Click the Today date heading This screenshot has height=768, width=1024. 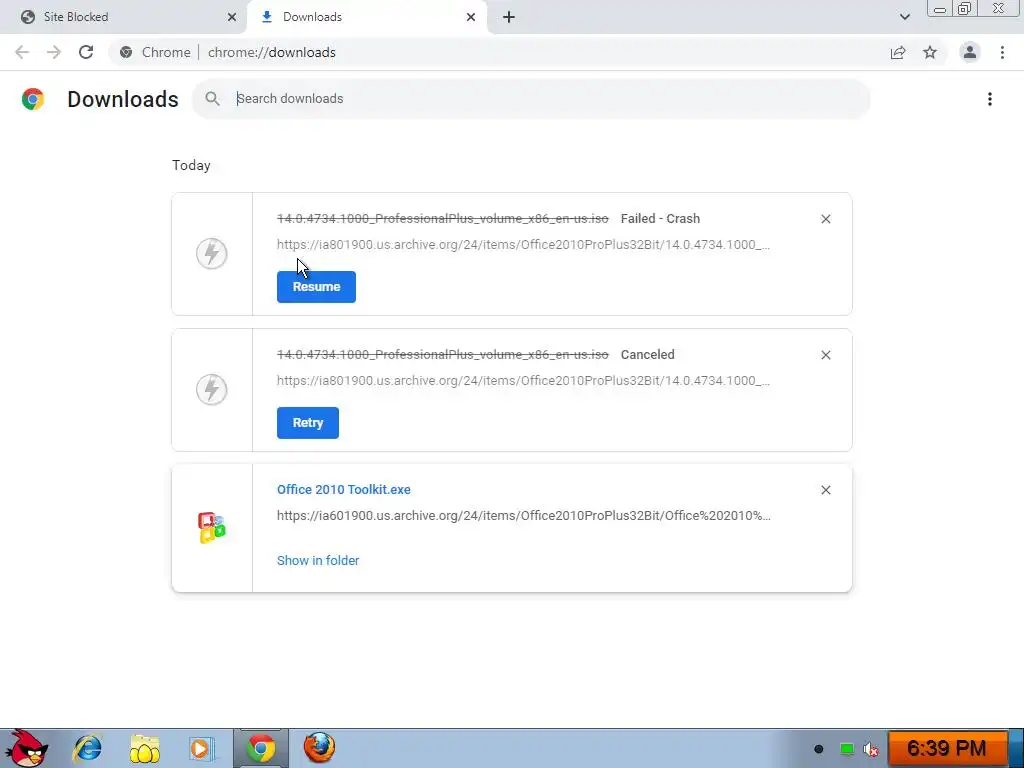pyautogui.click(x=191, y=165)
